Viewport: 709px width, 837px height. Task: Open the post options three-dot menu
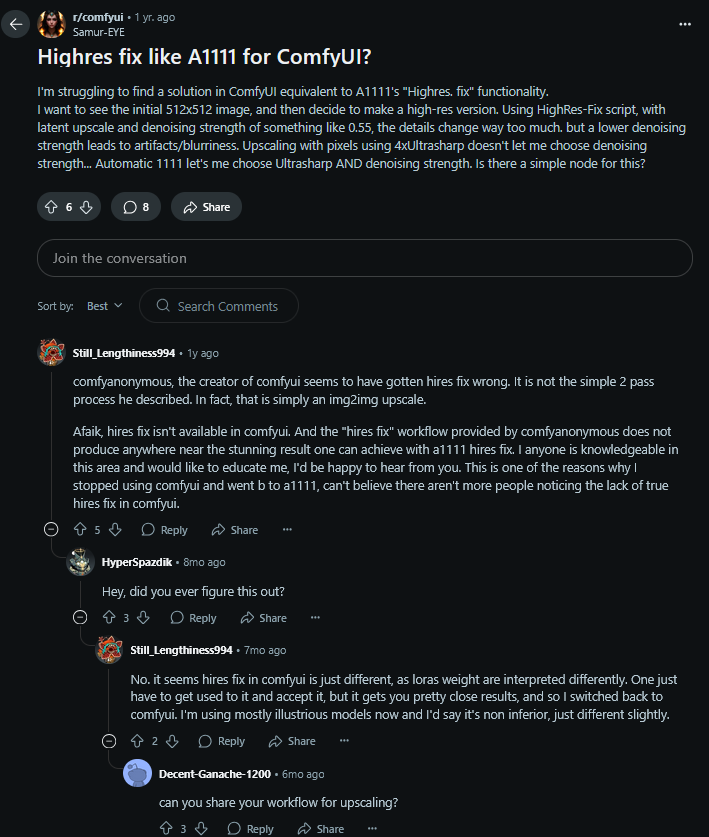(685, 24)
